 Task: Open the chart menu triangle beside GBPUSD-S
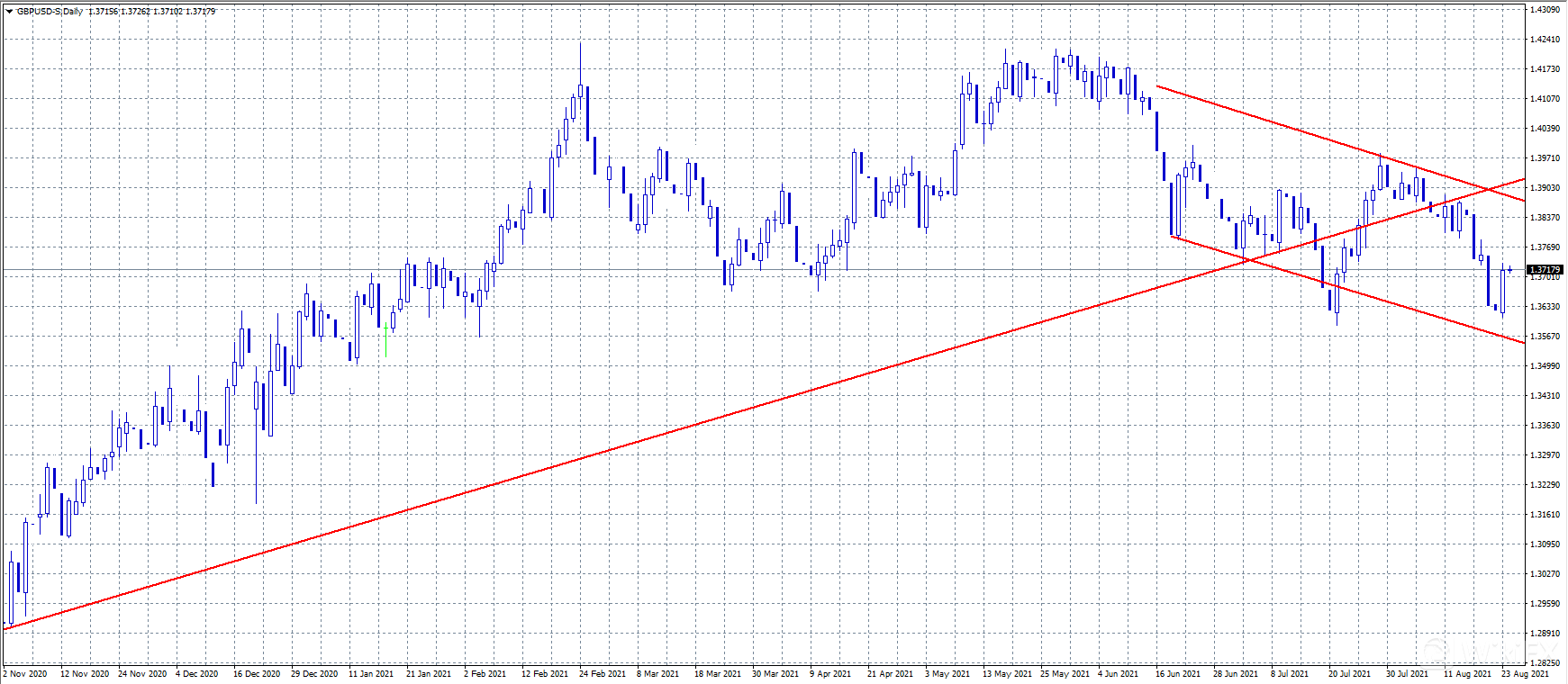click(9, 12)
